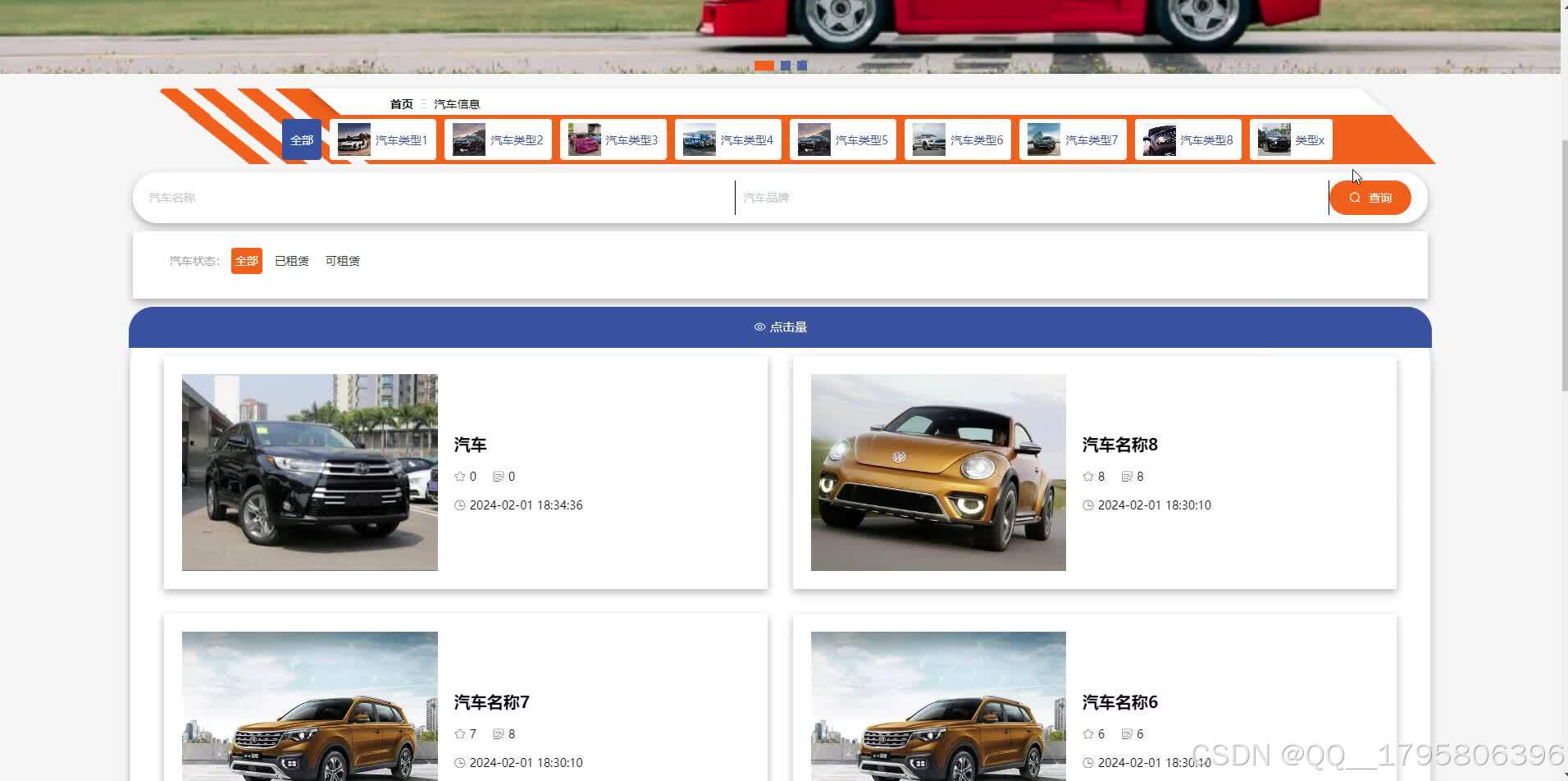This screenshot has height=781, width=1568.
Task: Click the 汽车名称8 date 2024-02-01 18:30:10
Action: [1154, 505]
